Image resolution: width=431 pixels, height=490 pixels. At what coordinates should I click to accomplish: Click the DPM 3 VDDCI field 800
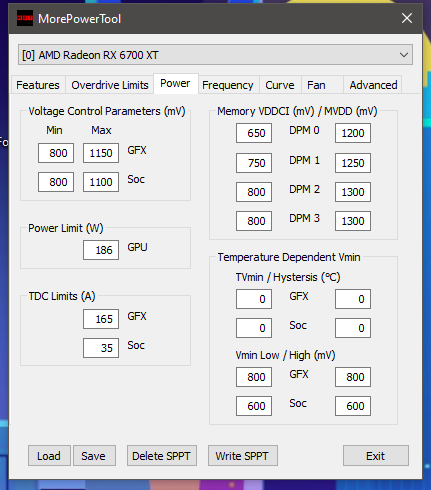click(x=254, y=221)
